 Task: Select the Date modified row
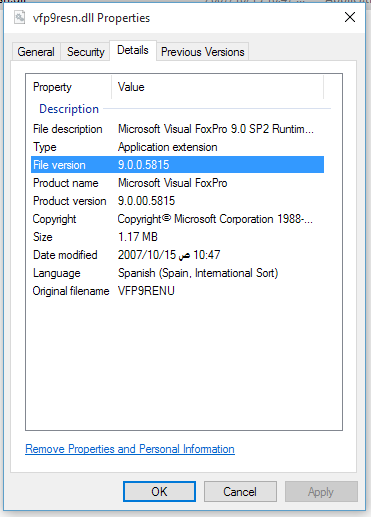(x=177, y=255)
